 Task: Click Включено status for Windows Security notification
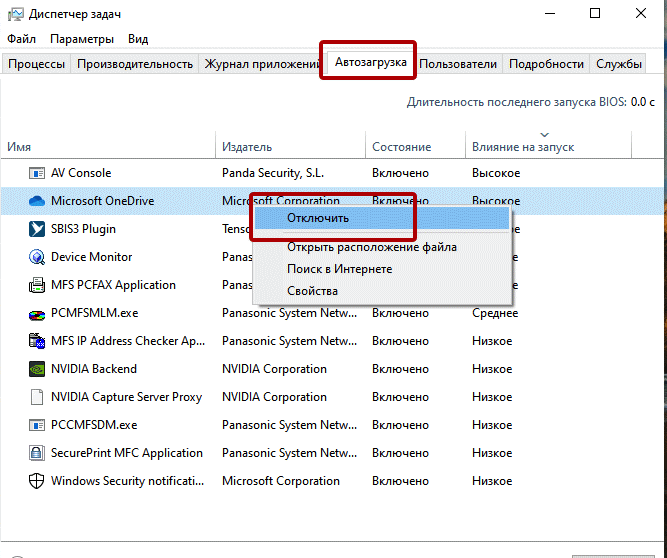point(400,481)
